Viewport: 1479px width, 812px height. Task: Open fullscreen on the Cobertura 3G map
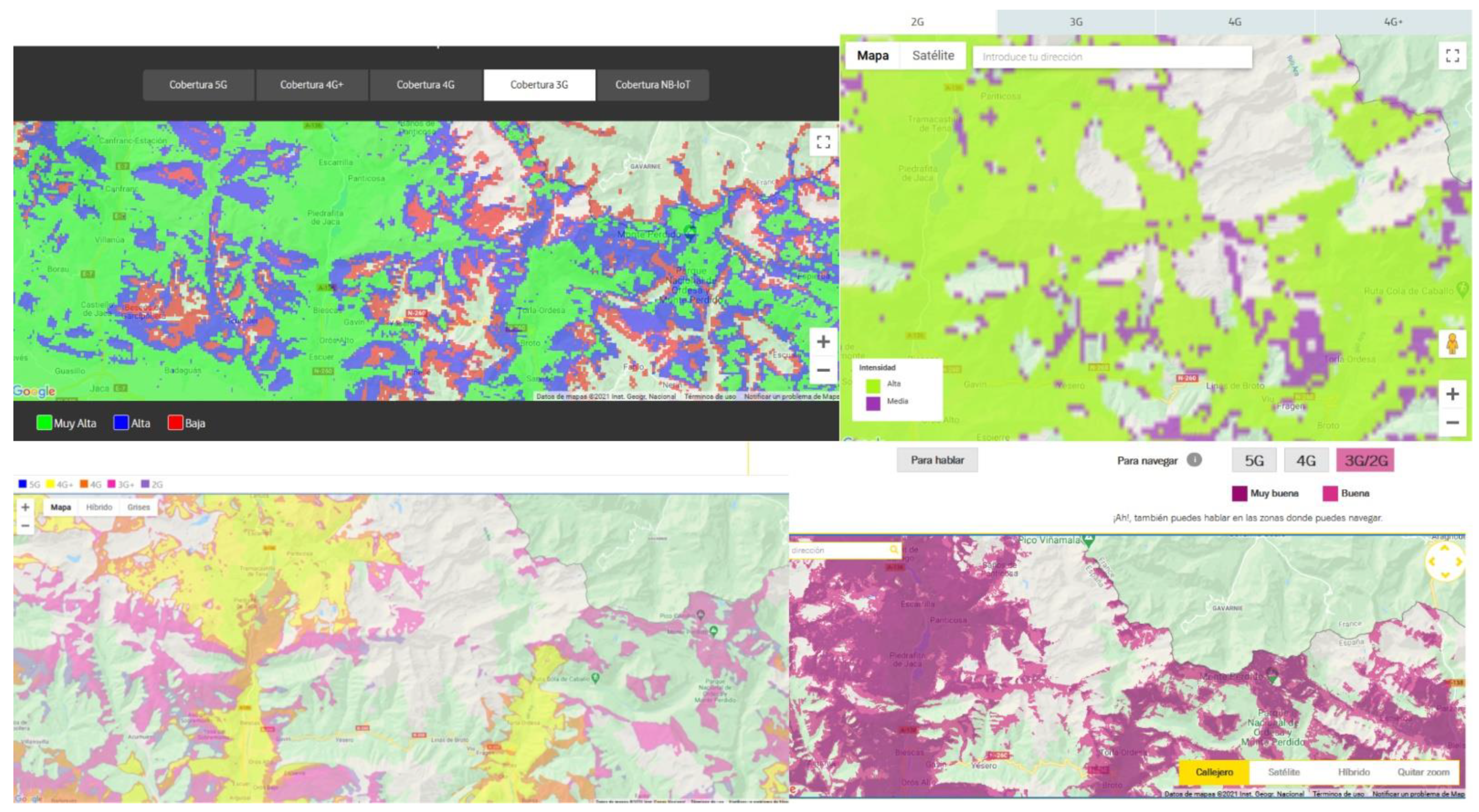823,142
